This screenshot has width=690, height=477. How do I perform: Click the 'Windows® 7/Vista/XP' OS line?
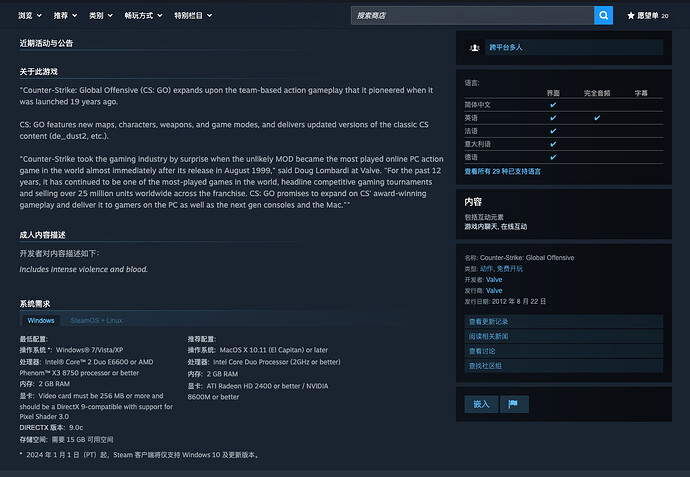pyautogui.click(x=71, y=350)
